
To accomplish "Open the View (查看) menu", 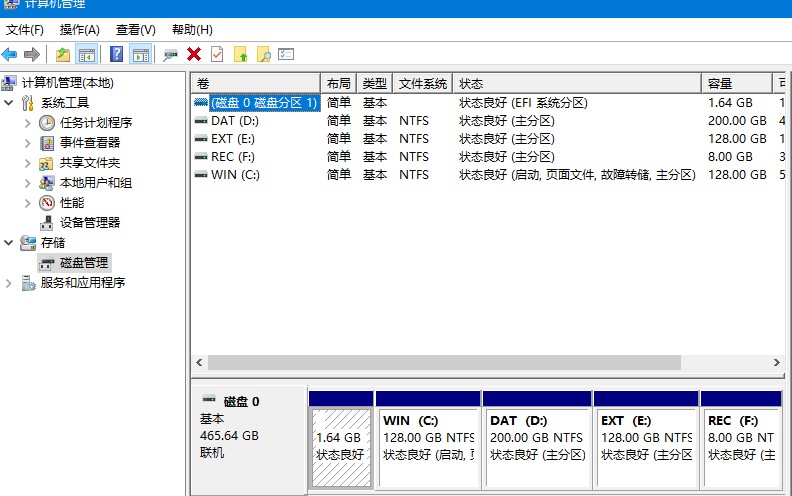I will point(136,30).
